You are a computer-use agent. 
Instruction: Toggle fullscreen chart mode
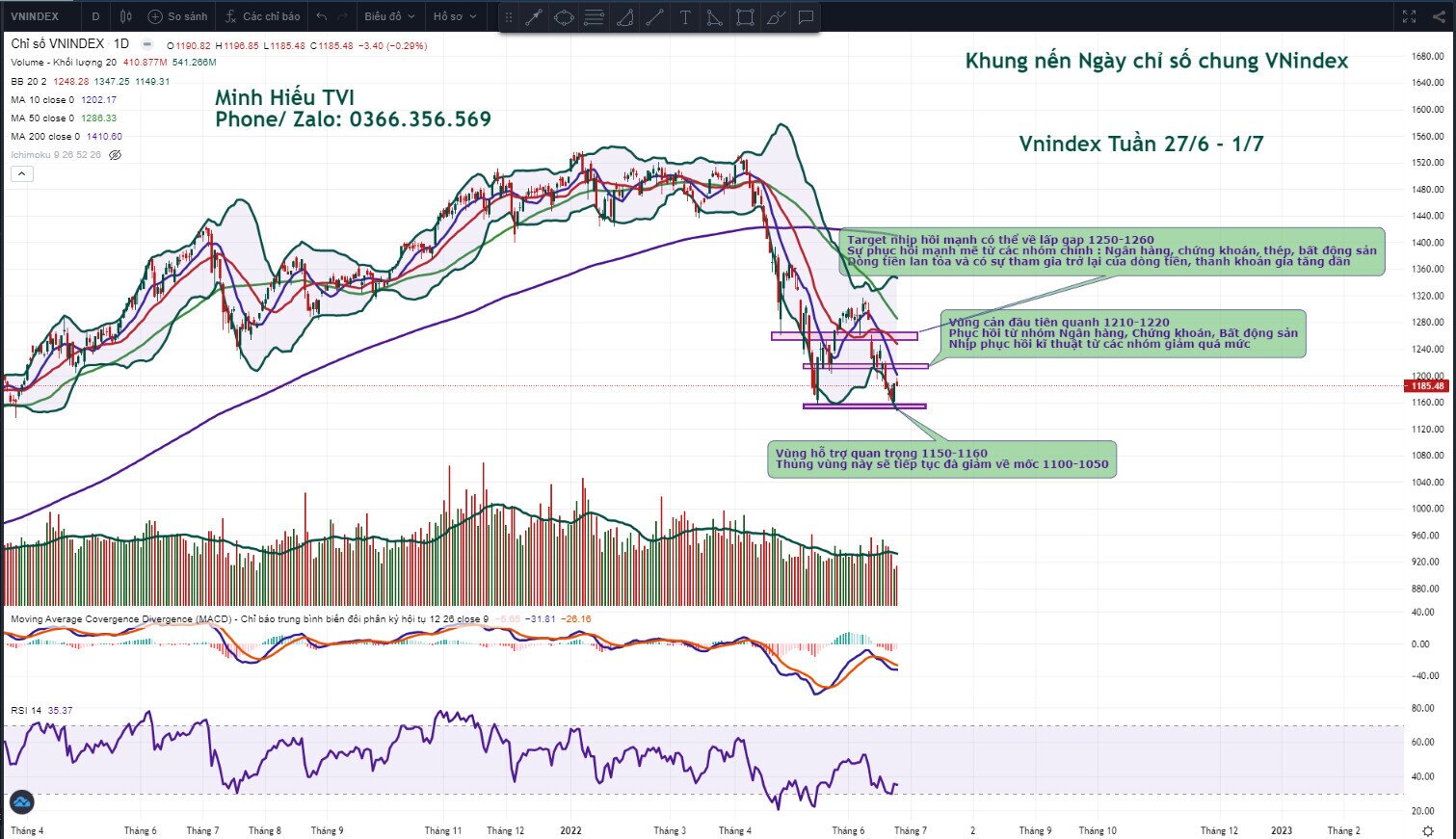click(x=1409, y=16)
